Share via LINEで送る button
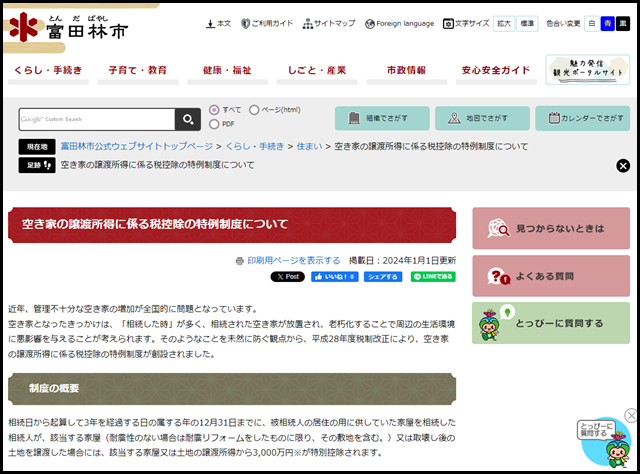The image size is (640, 474). 433,277
